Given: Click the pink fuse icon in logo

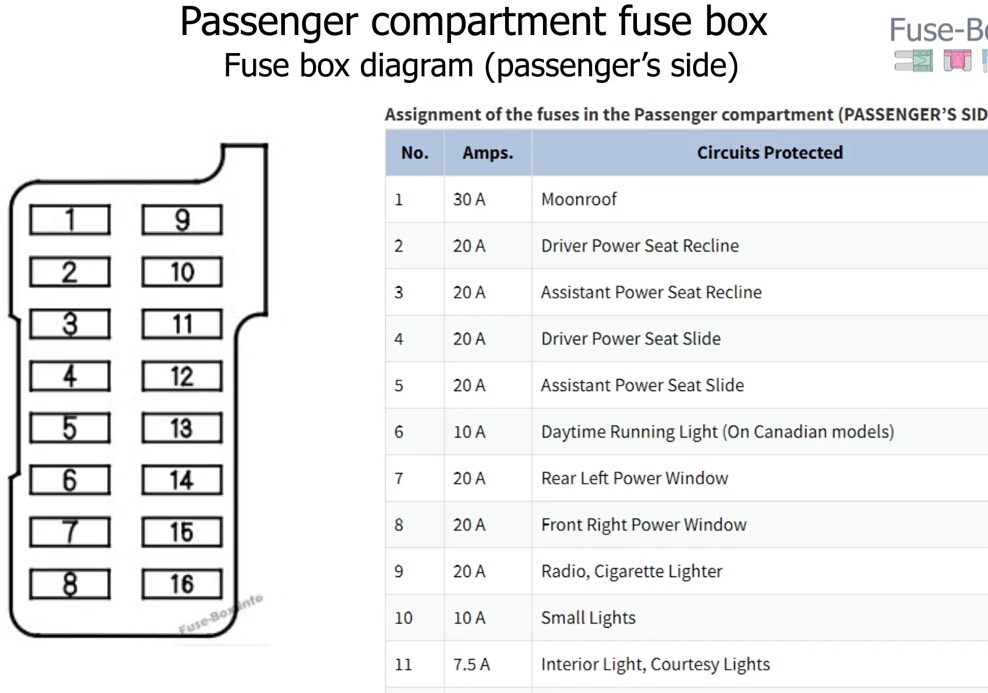Looking at the screenshot, I should click(957, 60).
